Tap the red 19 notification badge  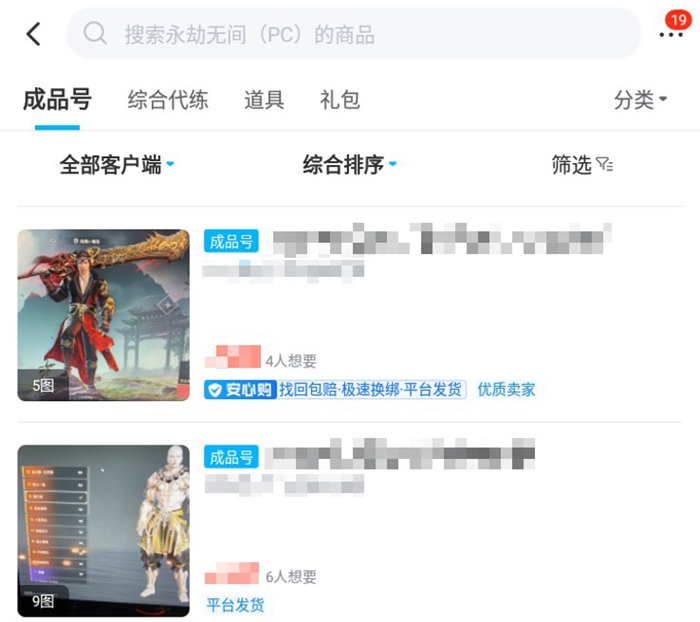[x=678, y=20]
